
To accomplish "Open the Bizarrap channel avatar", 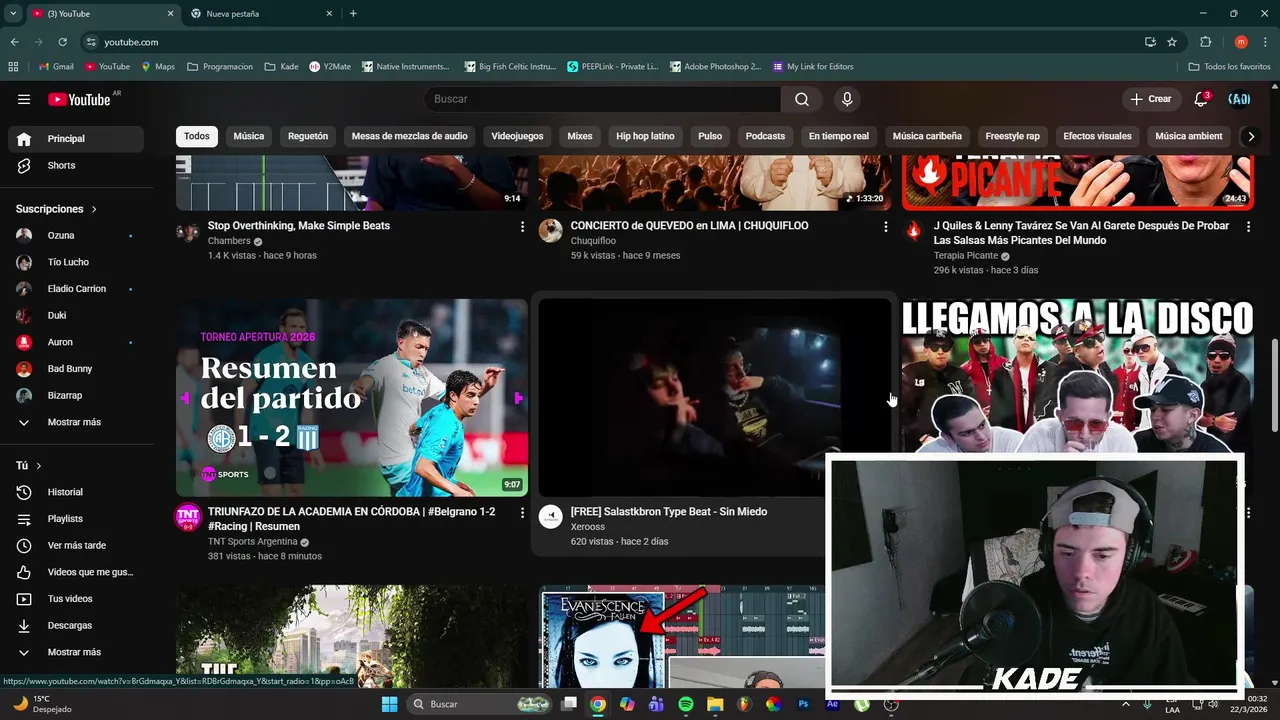I will tap(24, 395).
